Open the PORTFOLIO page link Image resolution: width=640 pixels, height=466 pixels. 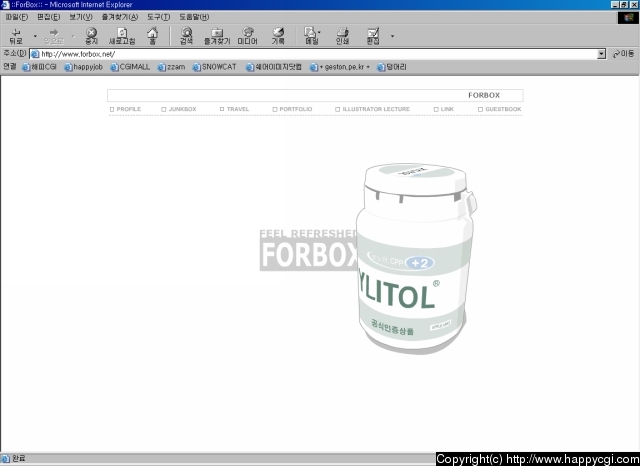click(292, 109)
